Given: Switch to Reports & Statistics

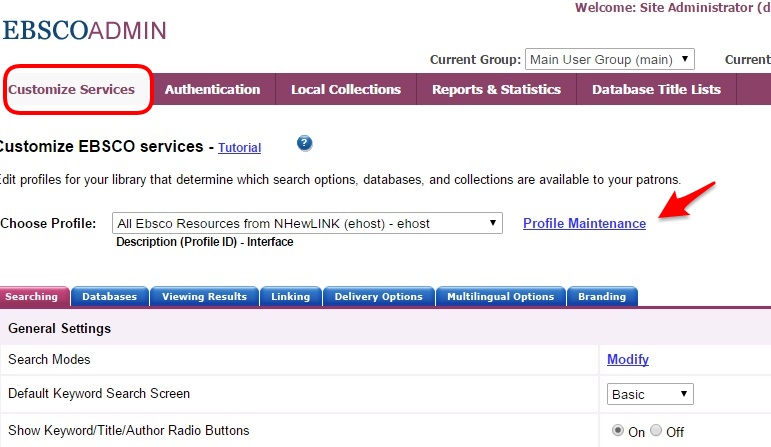Looking at the screenshot, I should (x=496, y=89).
